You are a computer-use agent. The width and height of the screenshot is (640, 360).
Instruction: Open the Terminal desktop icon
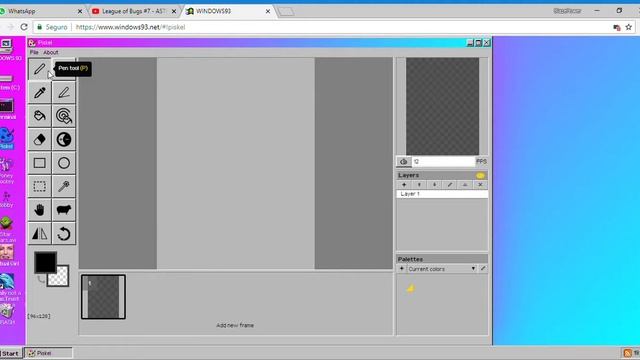[x=7, y=109]
